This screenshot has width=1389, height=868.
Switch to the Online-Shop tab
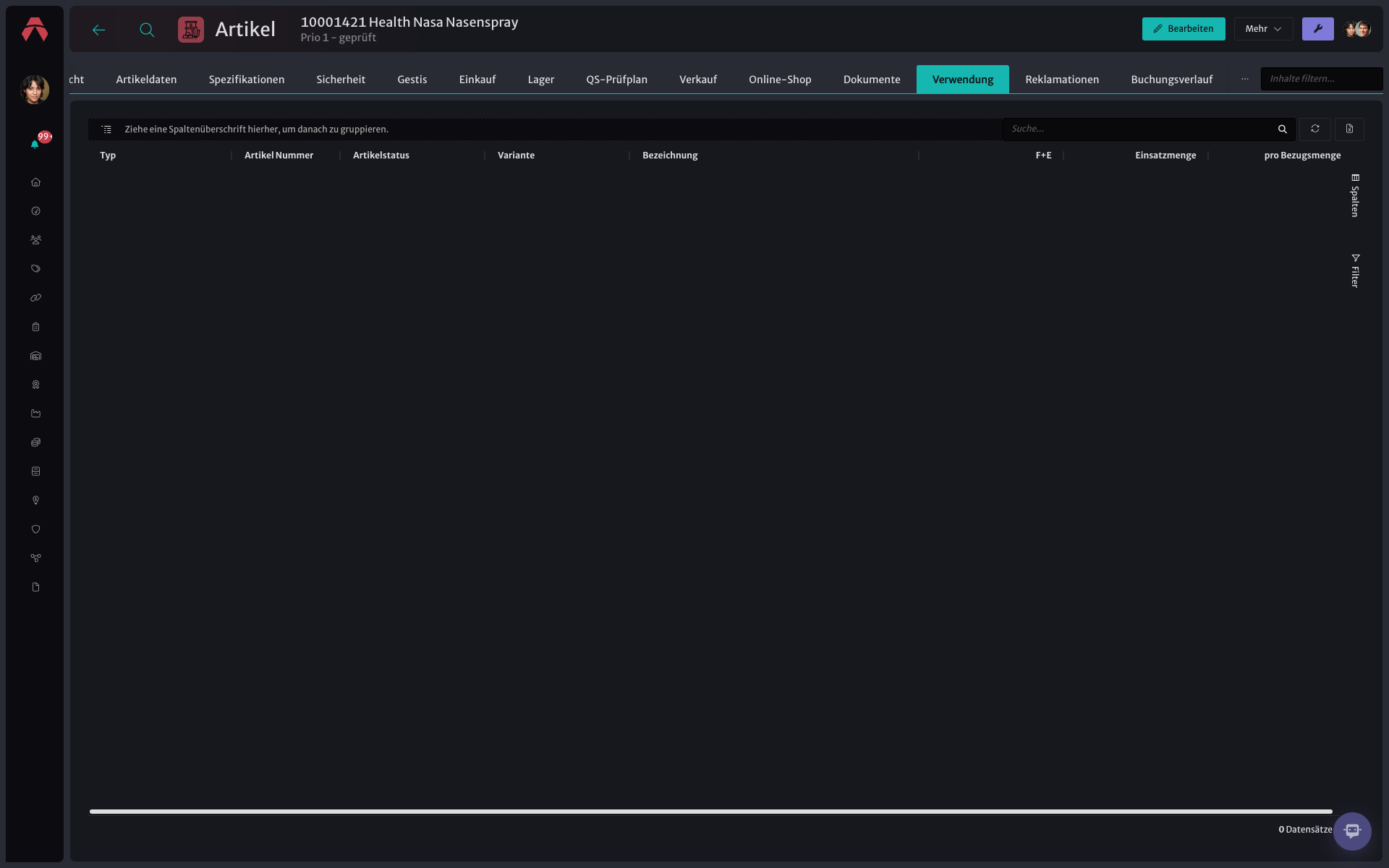point(780,80)
